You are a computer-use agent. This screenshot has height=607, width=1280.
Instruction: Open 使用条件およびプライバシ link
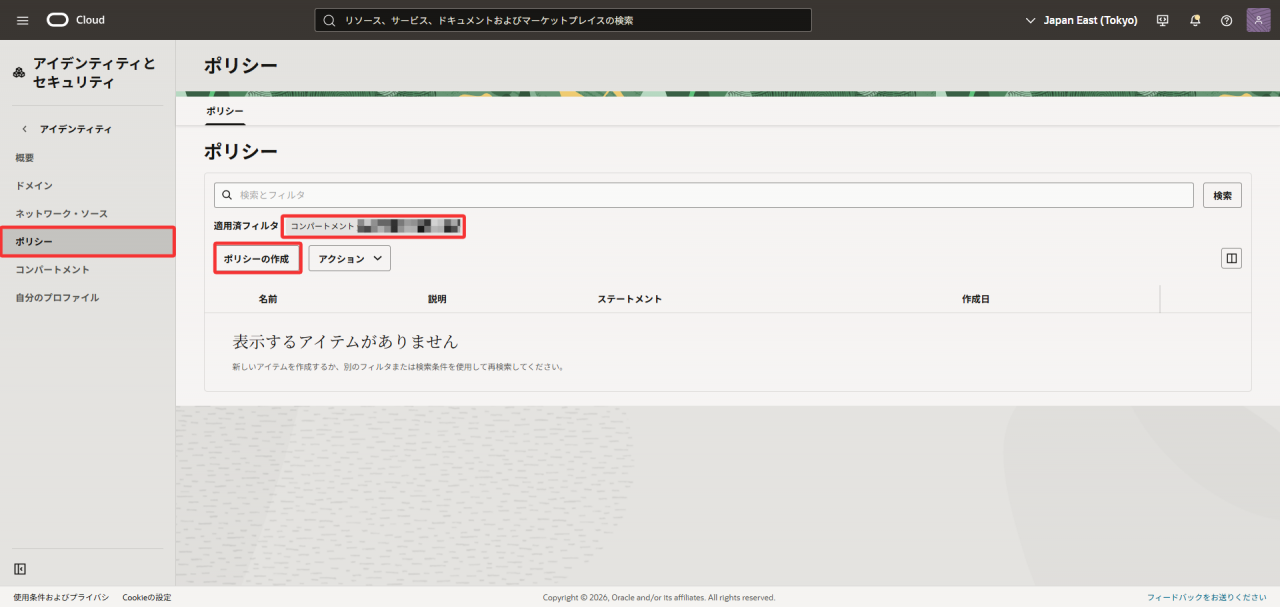pyautogui.click(x=61, y=597)
